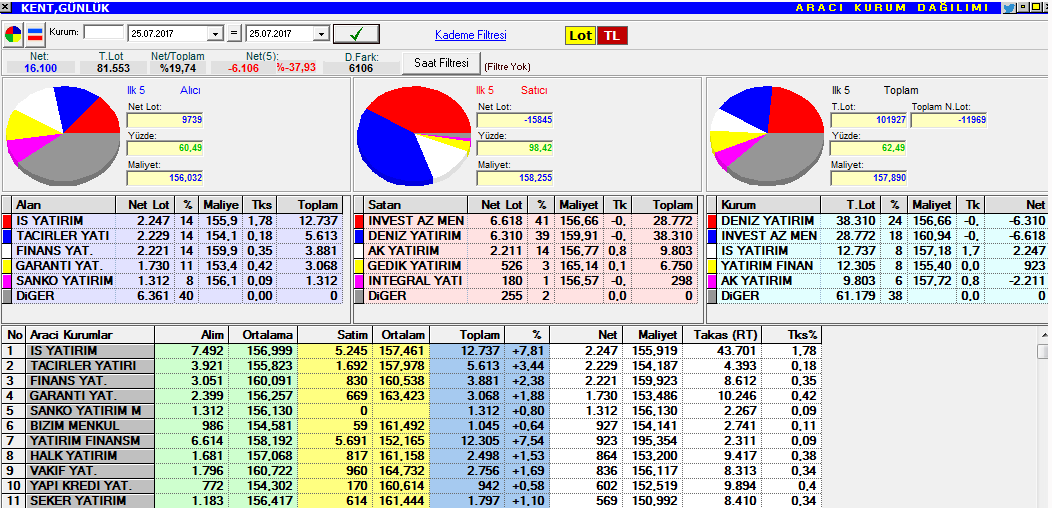Open the Kademe Filtresi link

coord(470,35)
